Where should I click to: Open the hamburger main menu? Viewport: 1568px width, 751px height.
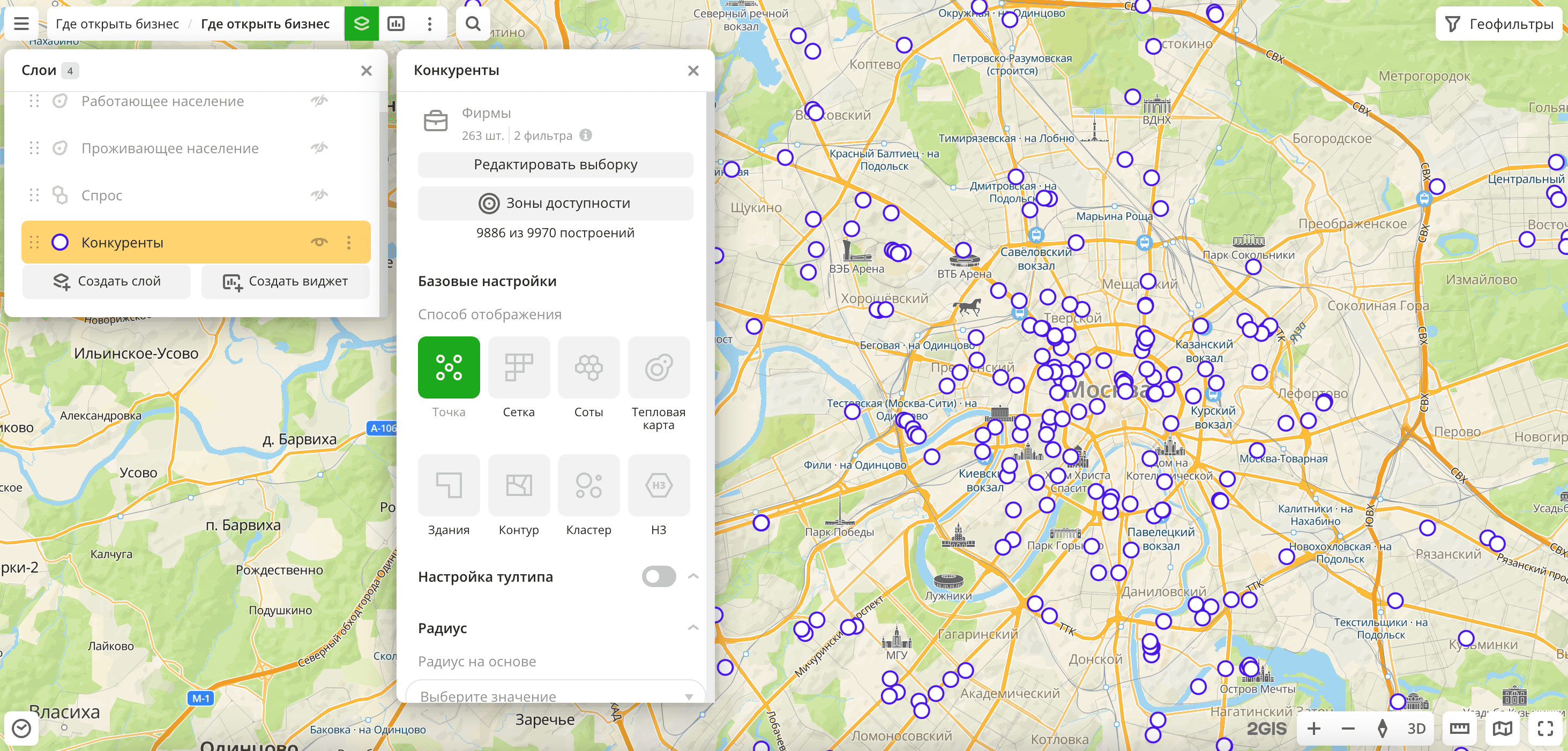tap(21, 24)
